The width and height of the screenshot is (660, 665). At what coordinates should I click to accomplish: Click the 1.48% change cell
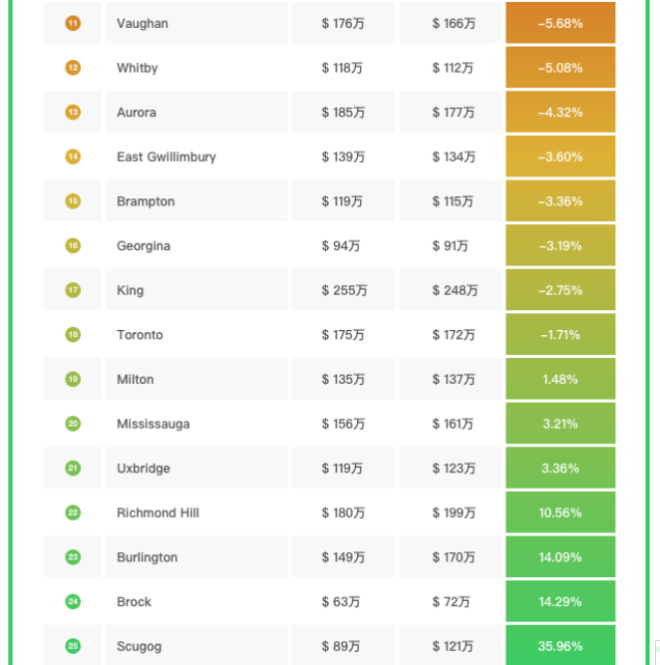[560, 379]
